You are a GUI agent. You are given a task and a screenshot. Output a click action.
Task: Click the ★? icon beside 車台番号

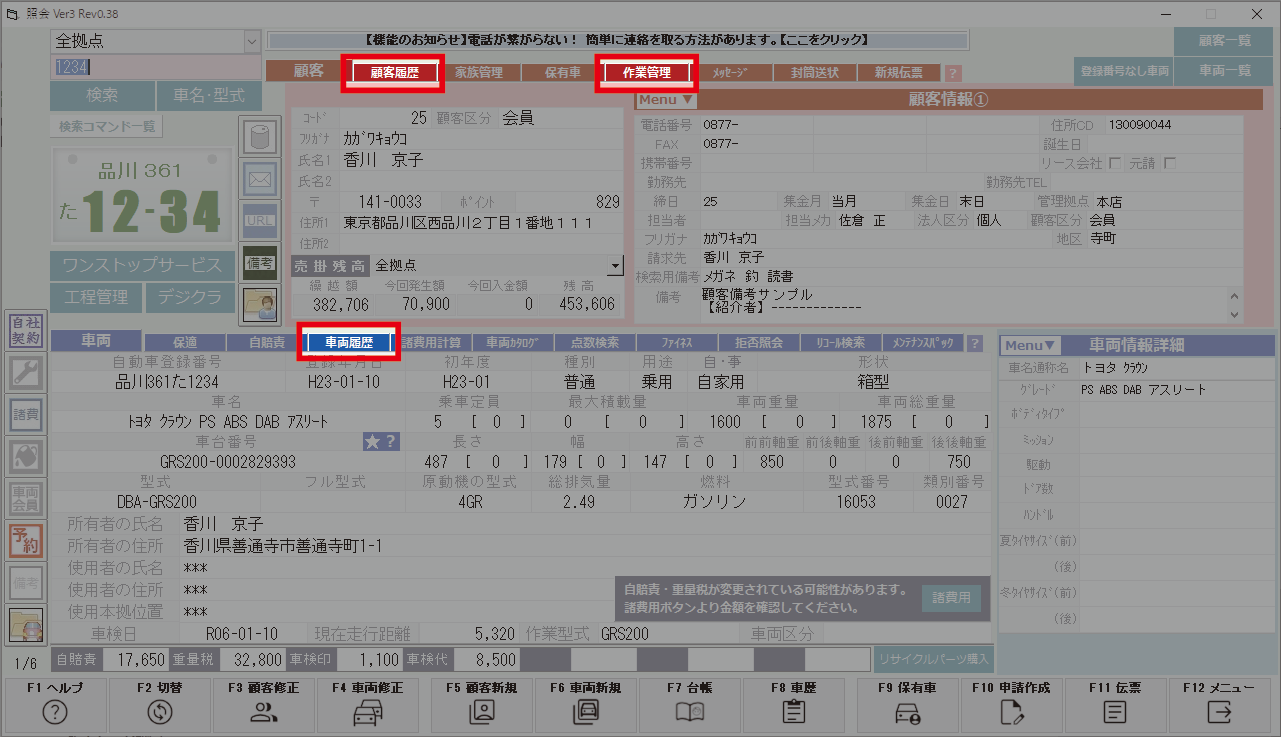tap(380, 441)
